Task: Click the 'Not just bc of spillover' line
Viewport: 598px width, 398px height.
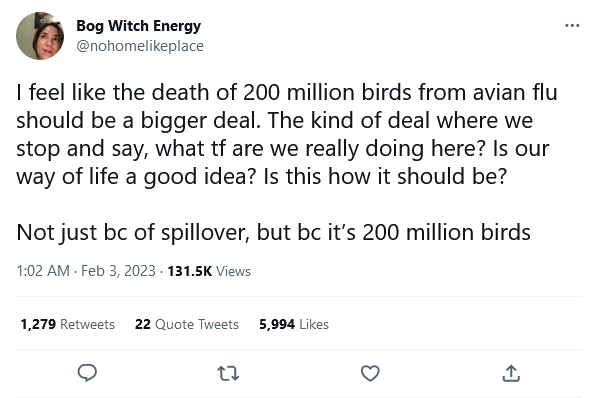Action: pyautogui.click(x=273, y=232)
